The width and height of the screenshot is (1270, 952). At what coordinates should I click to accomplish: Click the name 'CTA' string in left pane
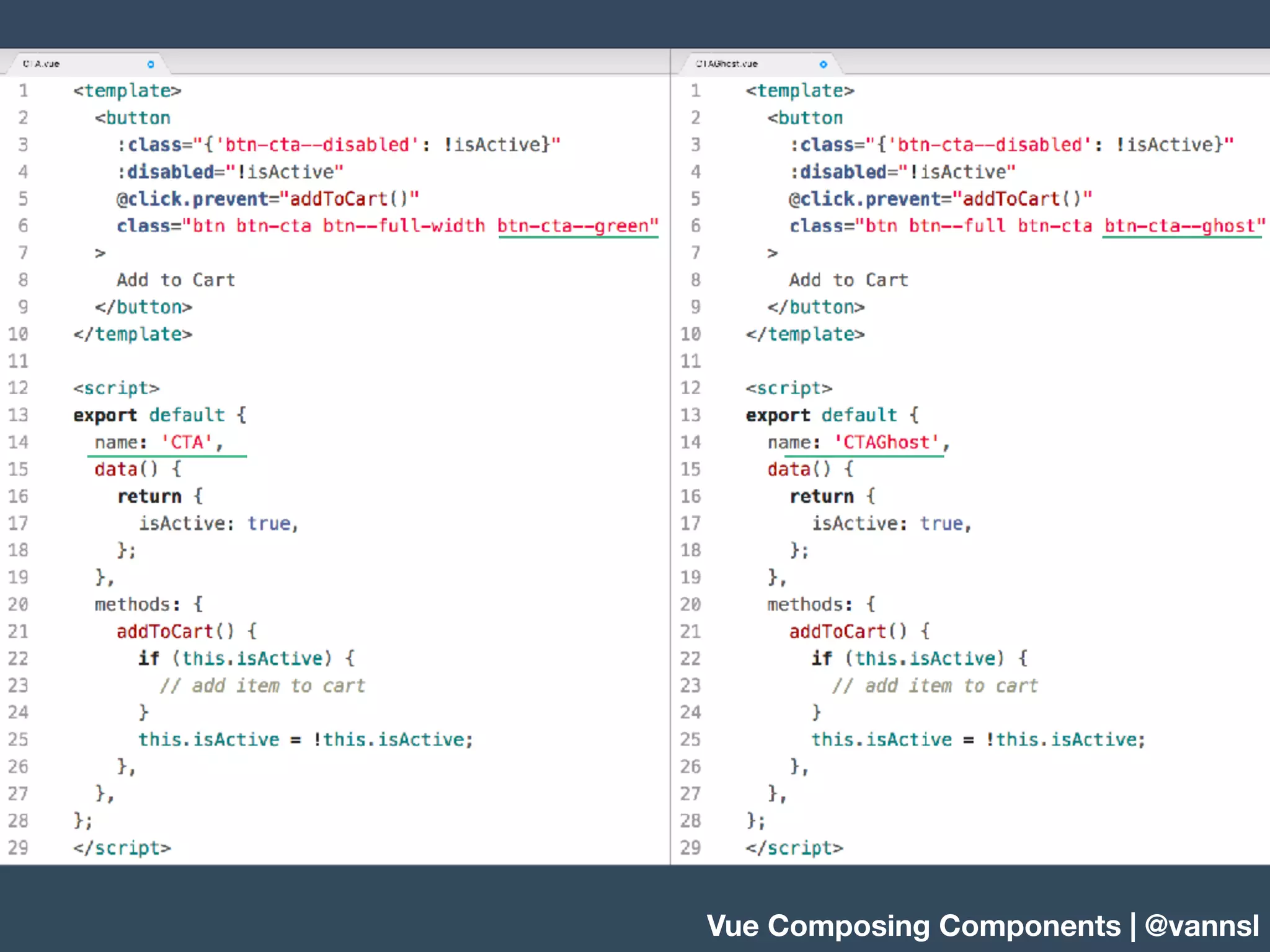click(x=187, y=443)
